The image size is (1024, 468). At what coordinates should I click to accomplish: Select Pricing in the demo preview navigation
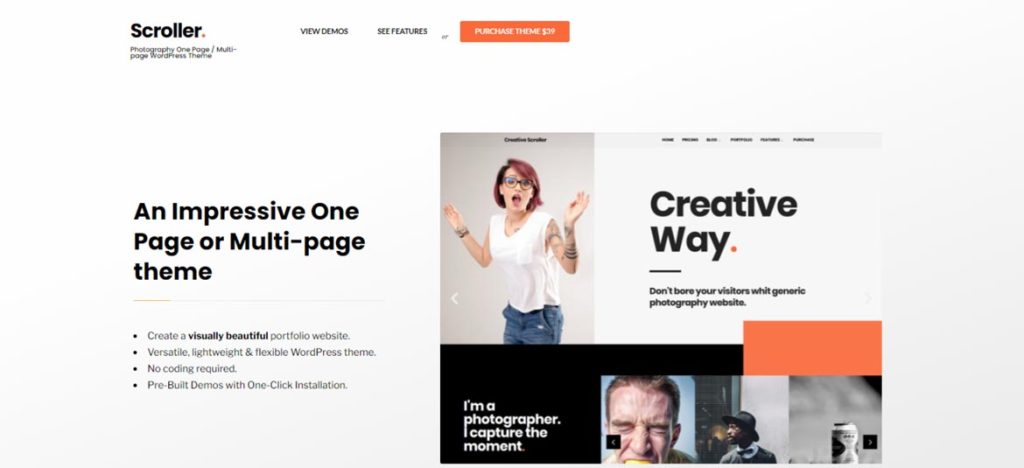690,140
